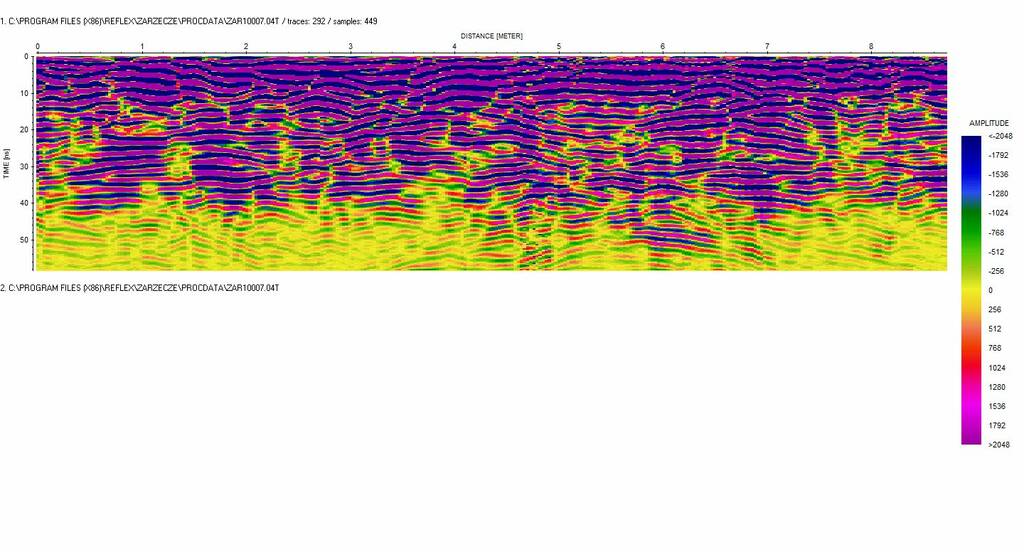Click the first file path header with trace count
The height and width of the screenshot is (552, 1024).
[189, 21]
